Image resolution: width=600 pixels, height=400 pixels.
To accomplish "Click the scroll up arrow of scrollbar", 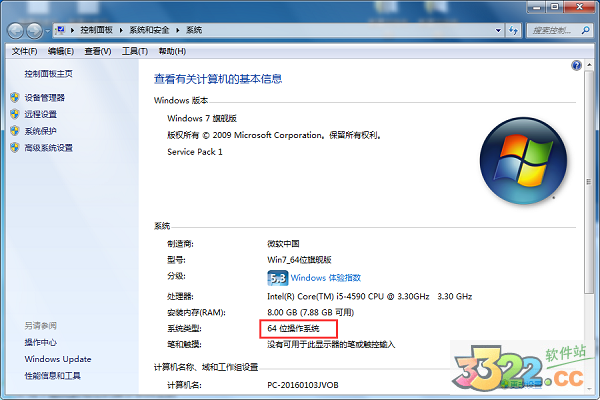I will pos(589,65).
